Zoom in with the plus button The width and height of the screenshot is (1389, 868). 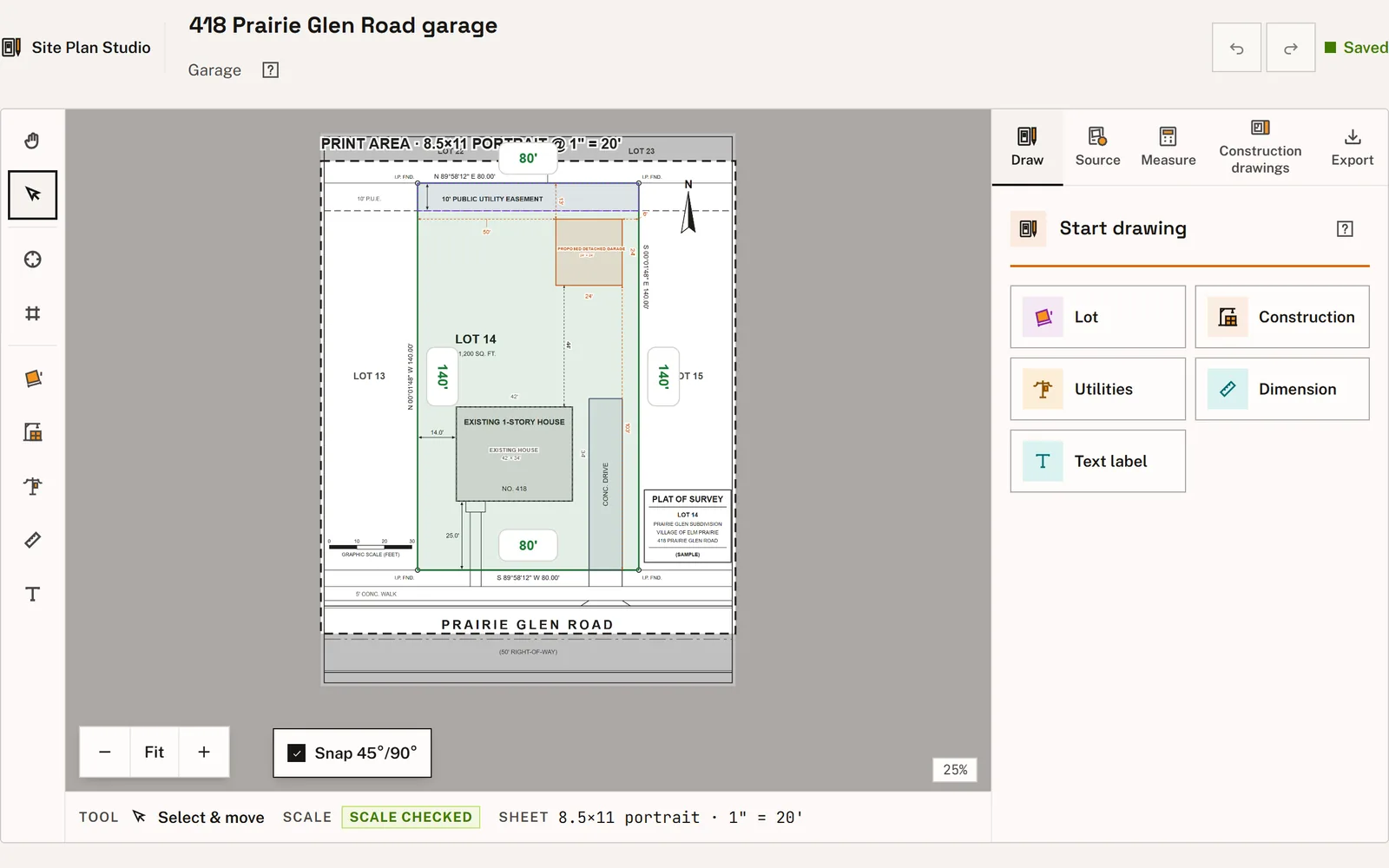(204, 752)
